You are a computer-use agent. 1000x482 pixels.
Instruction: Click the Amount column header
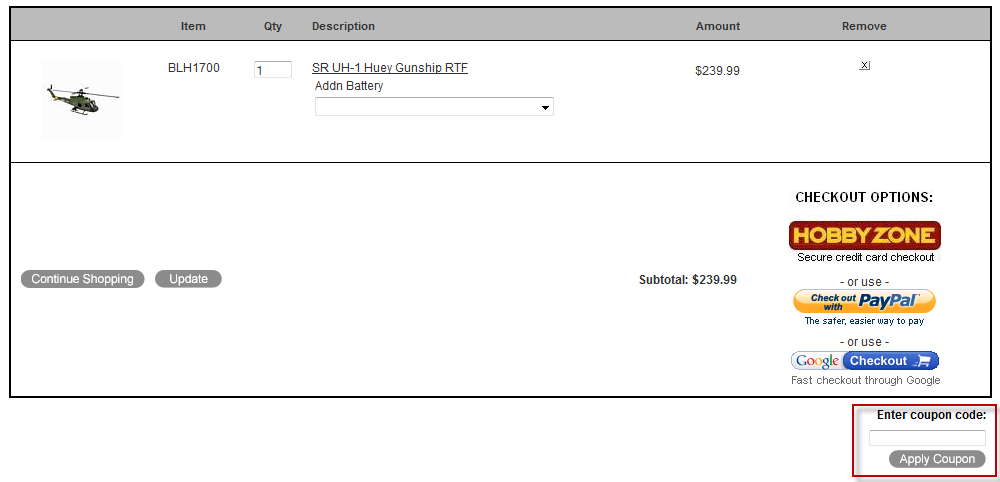[x=718, y=26]
